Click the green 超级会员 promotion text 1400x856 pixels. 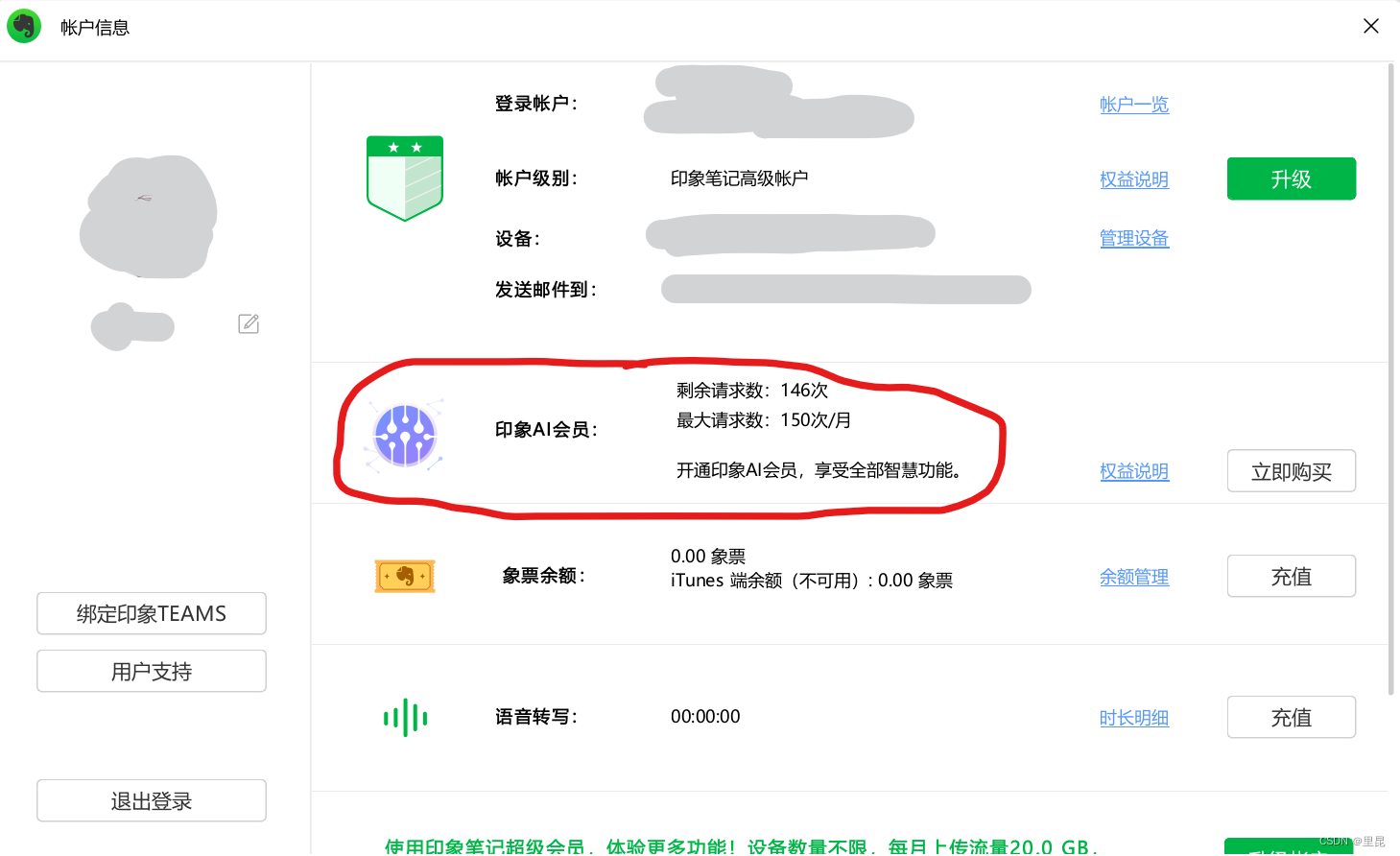741,846
